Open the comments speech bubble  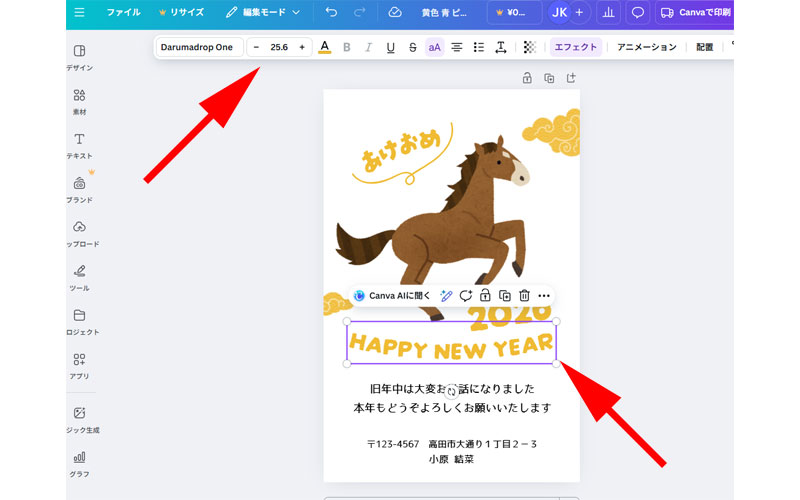tap(638, 13)
